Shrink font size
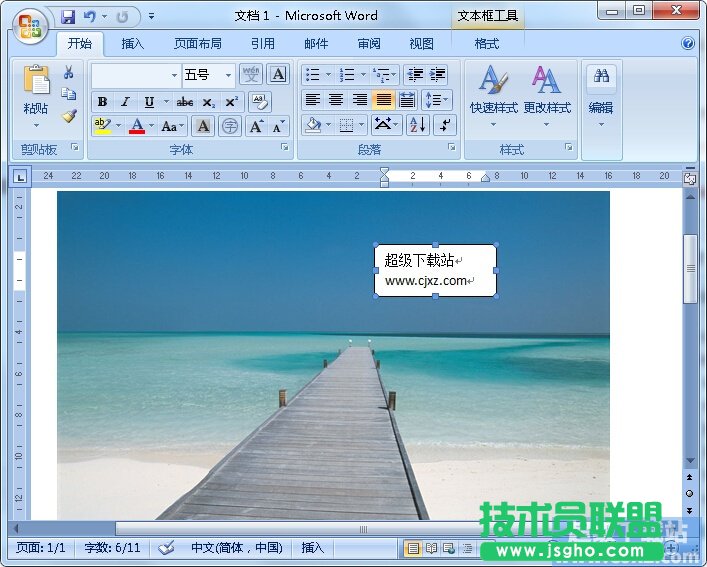This screenshot has width=707, height=567. coord(279,126)
